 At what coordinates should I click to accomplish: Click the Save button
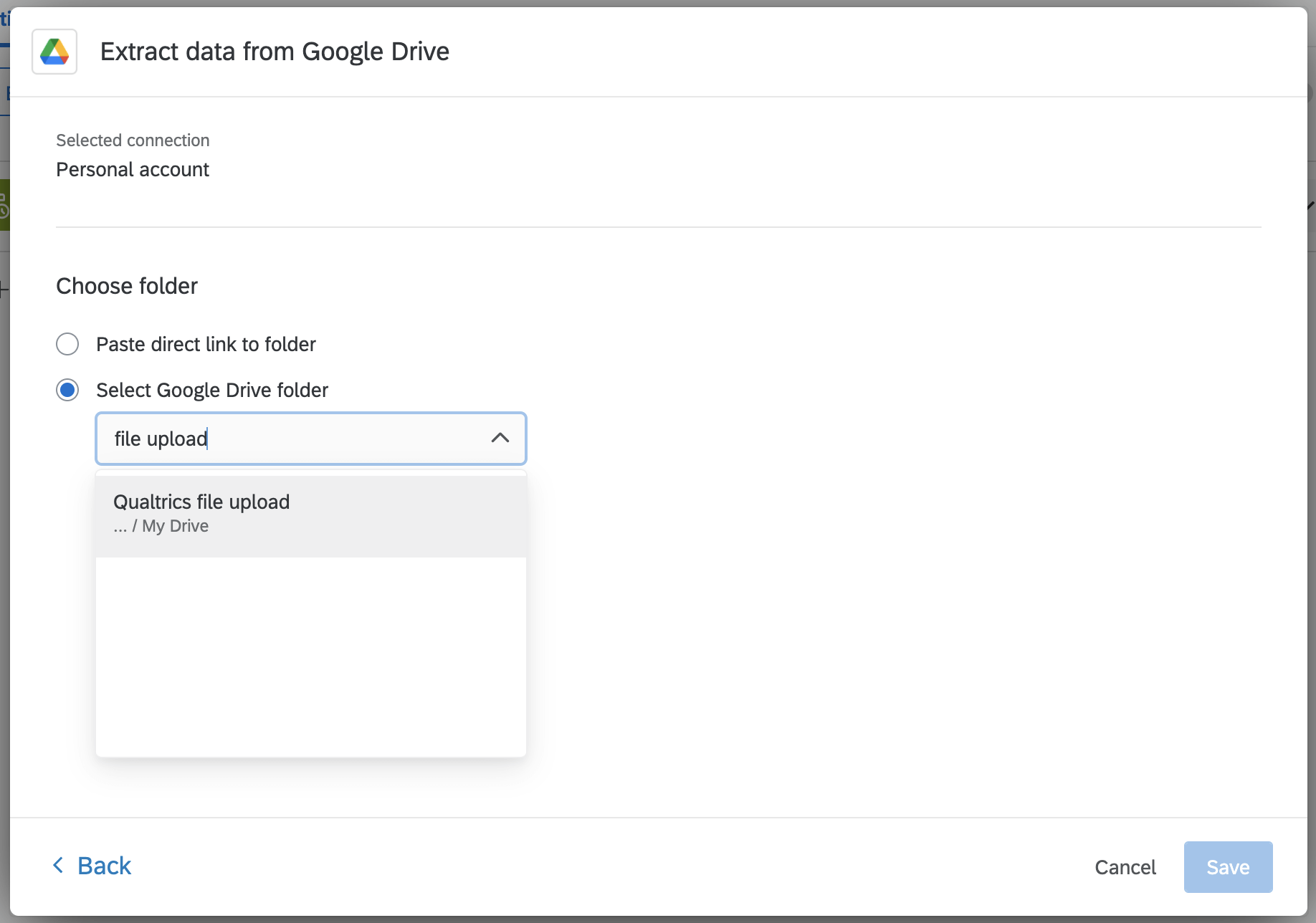tap(1228, 866)
